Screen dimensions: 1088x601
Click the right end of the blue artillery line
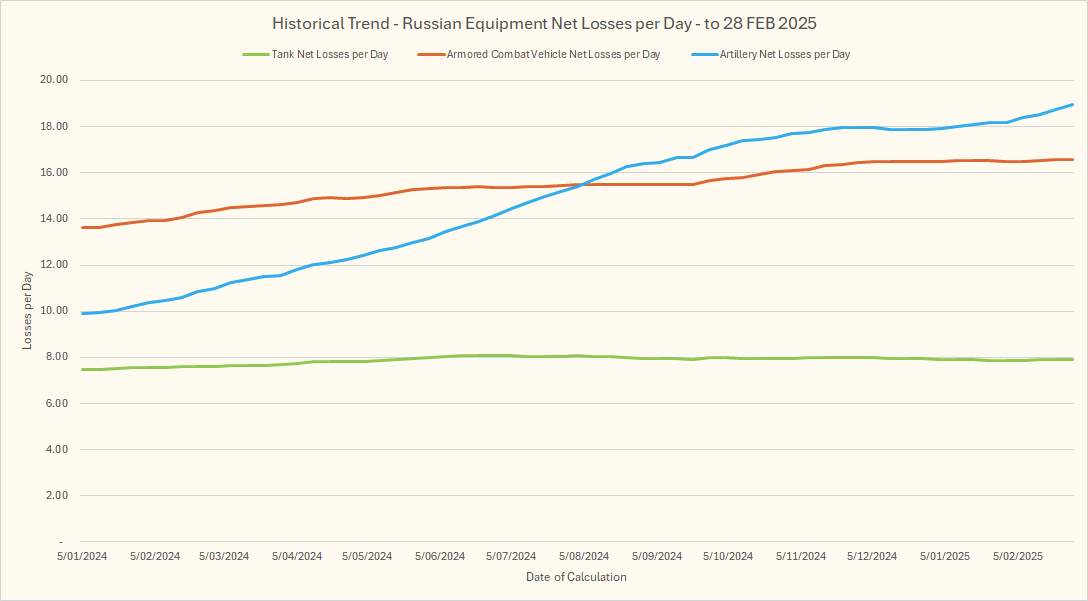(x=1072, y=105)
